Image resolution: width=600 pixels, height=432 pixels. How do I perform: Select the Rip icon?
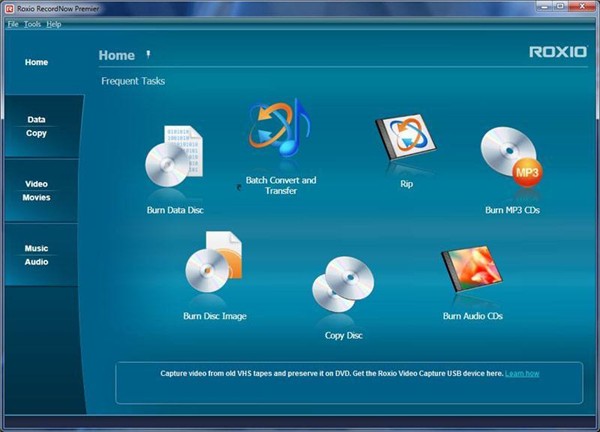tap(406, 137)
